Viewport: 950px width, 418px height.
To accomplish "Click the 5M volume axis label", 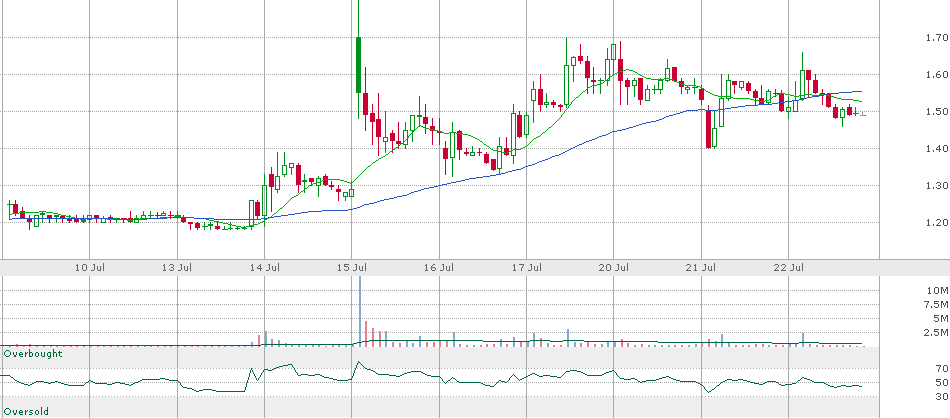I will (x=942, y=319).
